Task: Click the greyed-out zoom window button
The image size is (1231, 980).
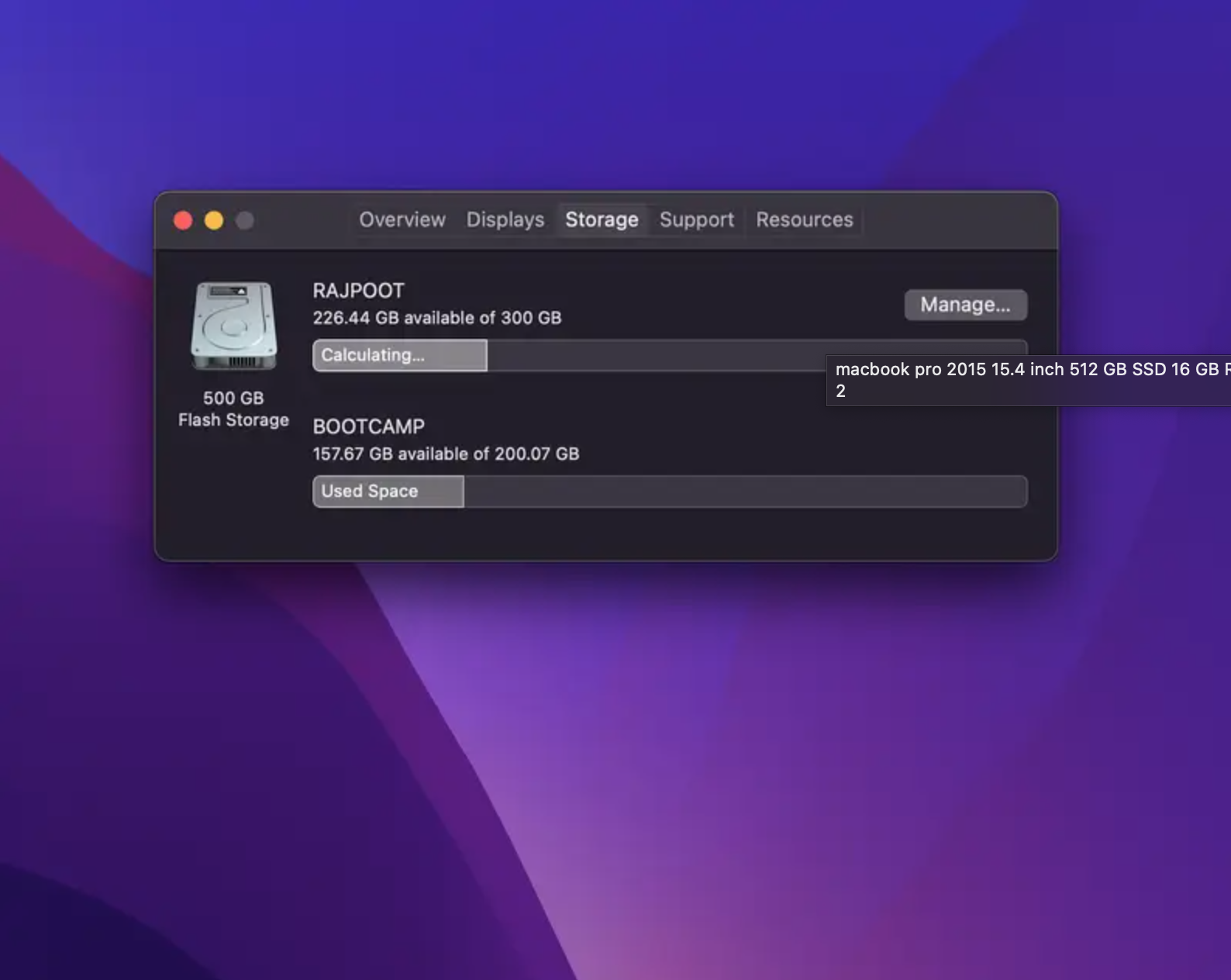Action: pyautogui.click(x=245, y=221)
